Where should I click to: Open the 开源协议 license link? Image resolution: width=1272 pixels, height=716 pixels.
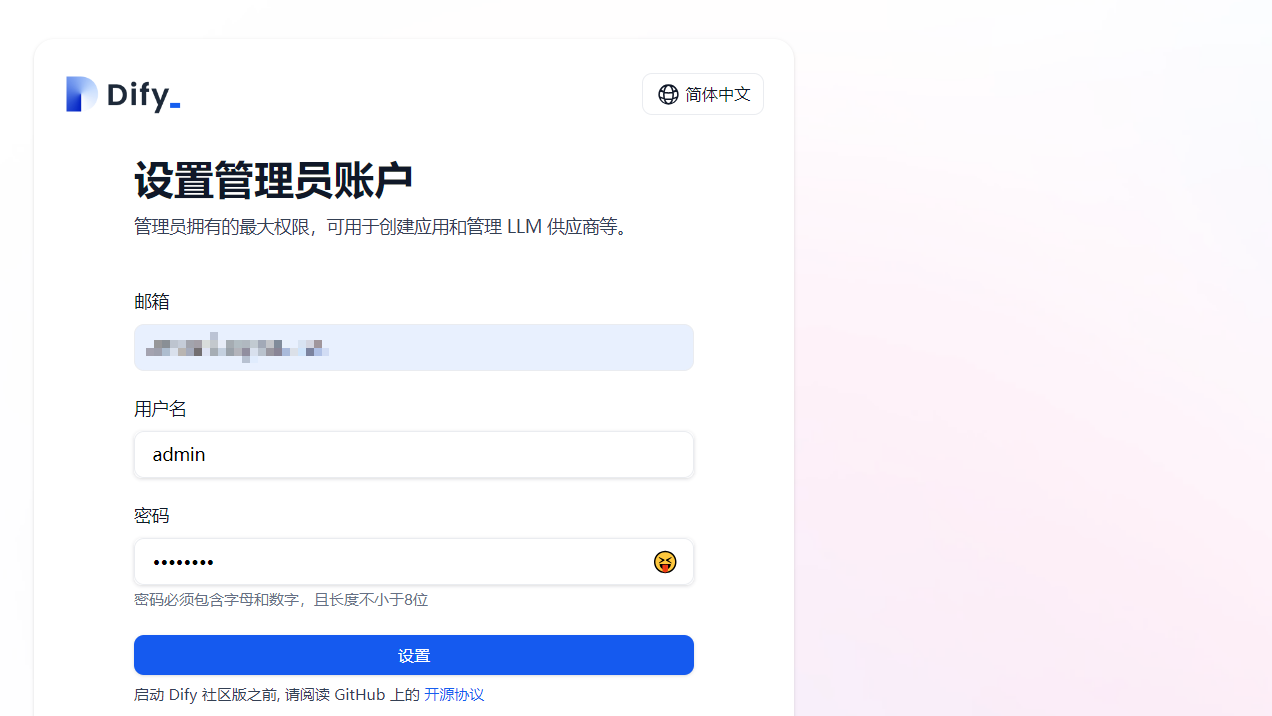[x=454, y=694]
